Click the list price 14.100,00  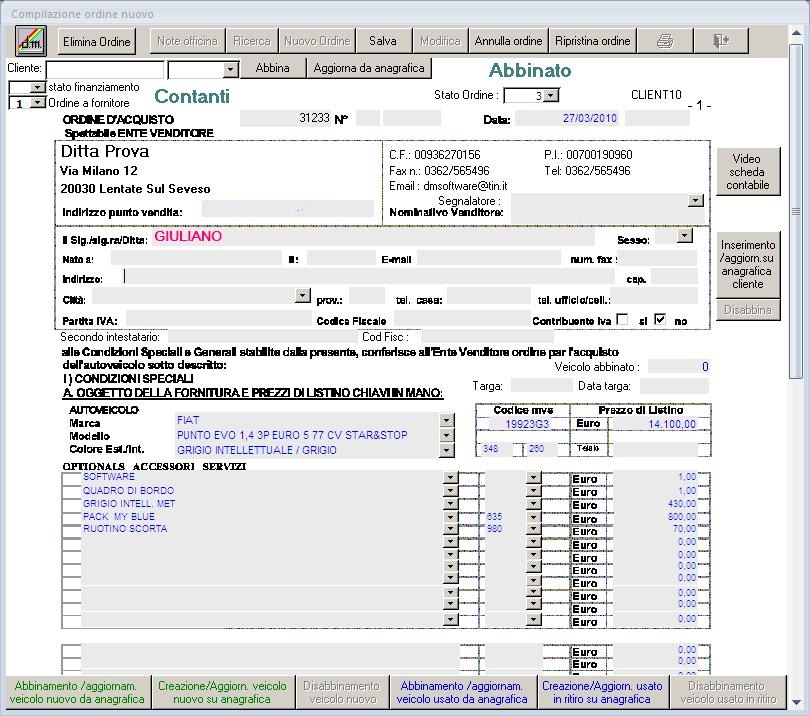point(672,424)
